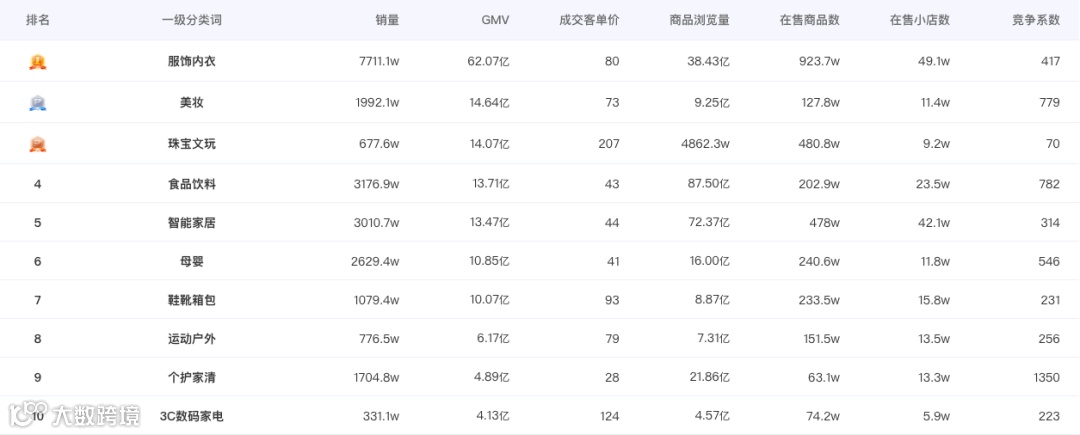Sort by the GMV column header
1080x435 pixels.
click(495, 20)
